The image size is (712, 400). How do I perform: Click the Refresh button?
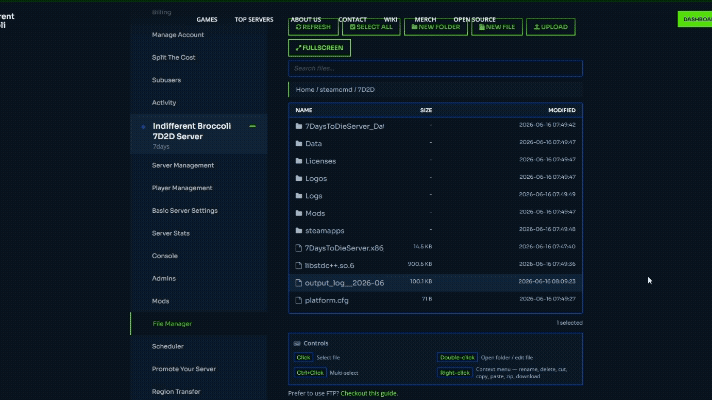coord(313,27)
